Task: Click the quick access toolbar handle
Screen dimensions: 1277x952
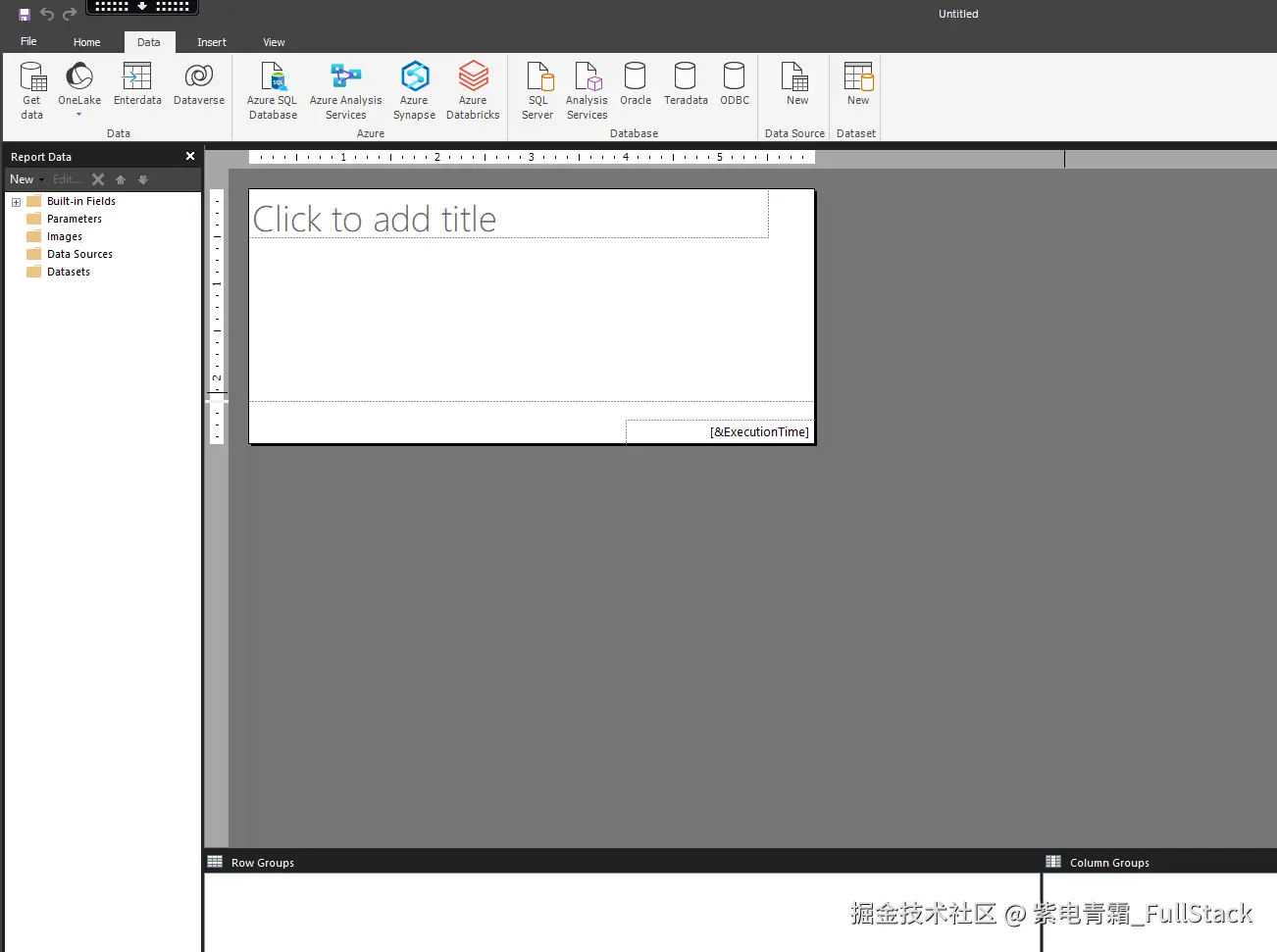Action: [142, 7]
